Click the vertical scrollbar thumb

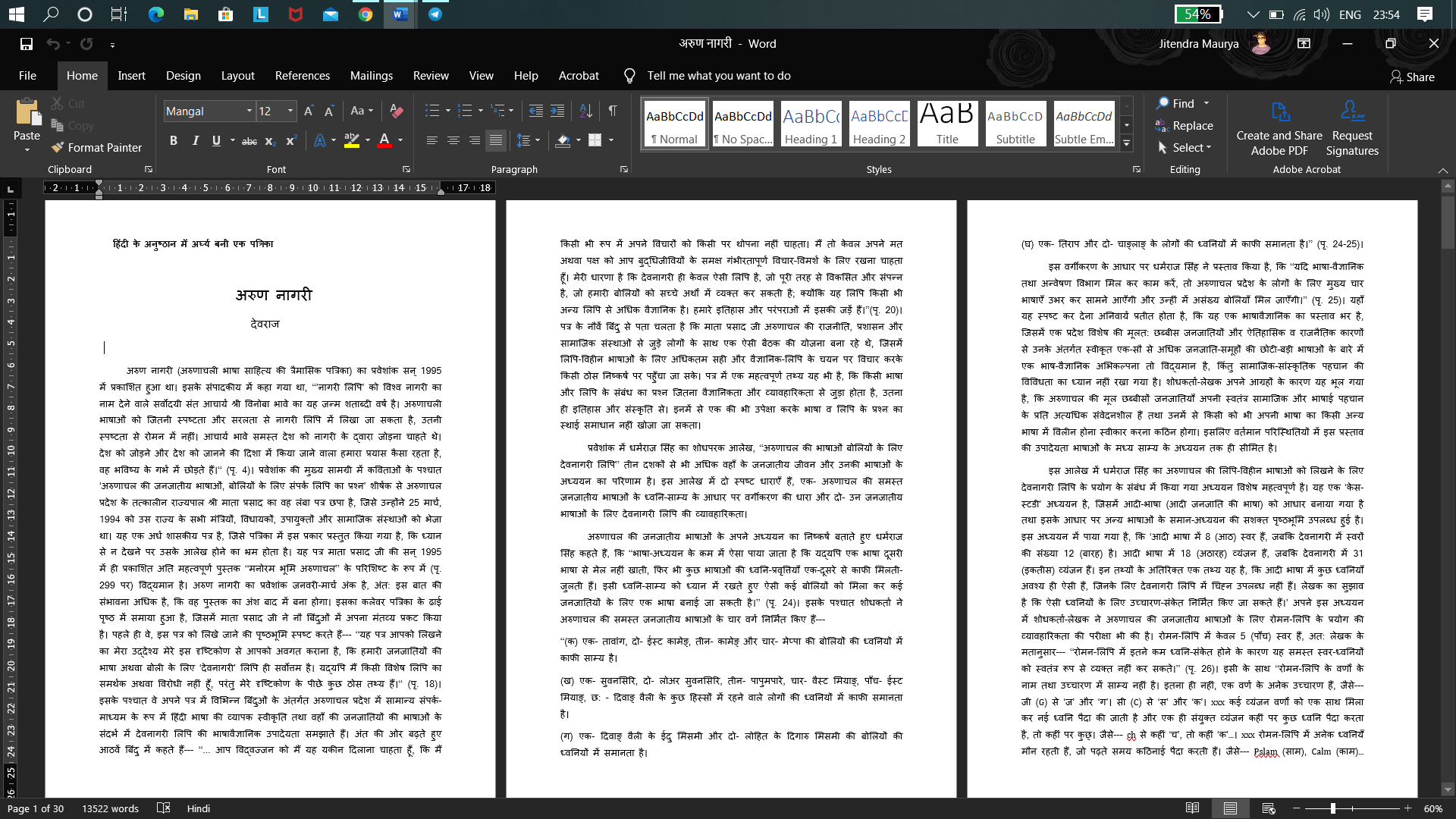(x=1448, y=222)
